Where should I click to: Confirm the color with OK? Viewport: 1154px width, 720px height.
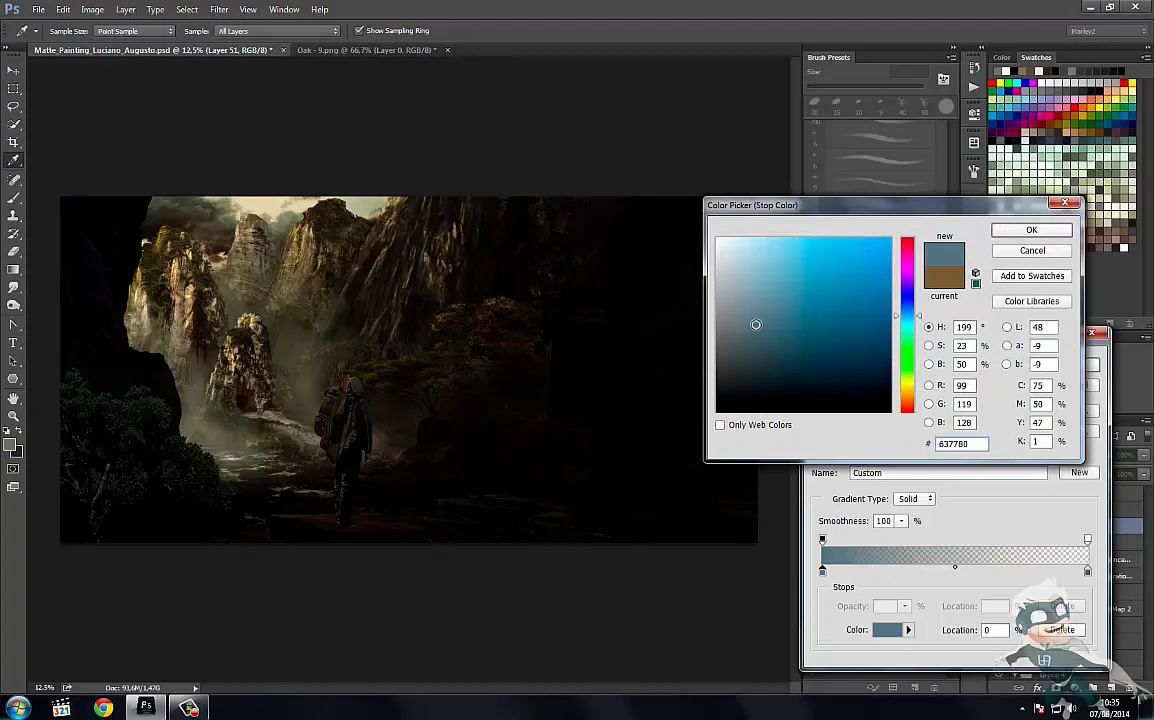1032,230
